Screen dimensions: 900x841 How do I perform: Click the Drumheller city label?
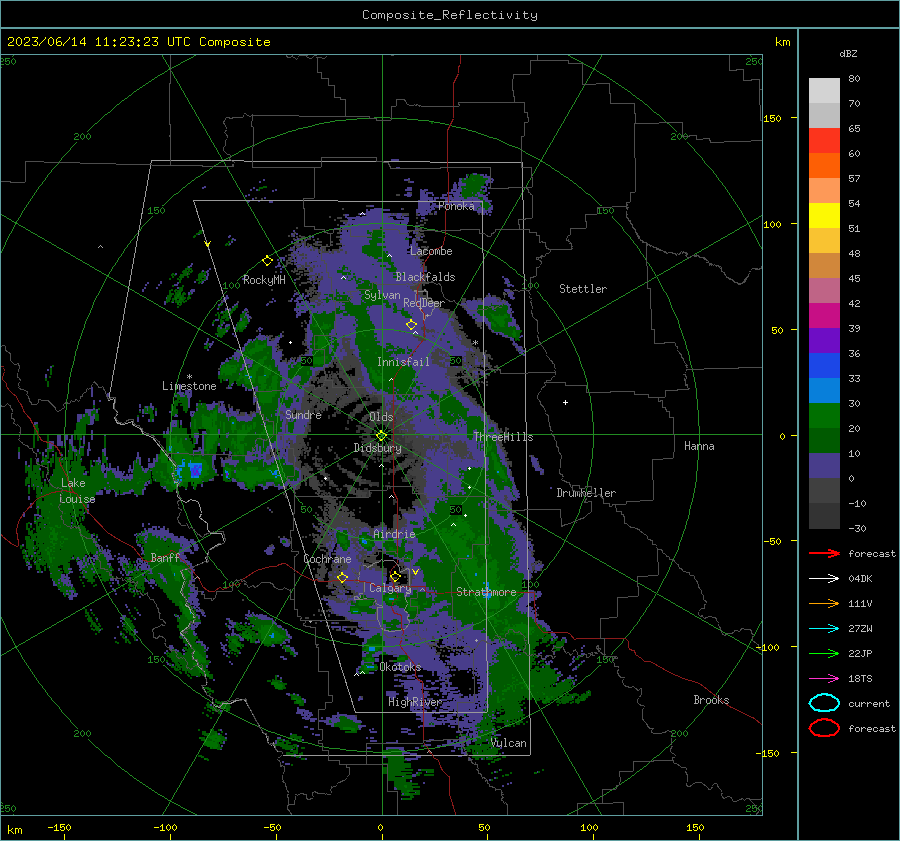point(586,493)
